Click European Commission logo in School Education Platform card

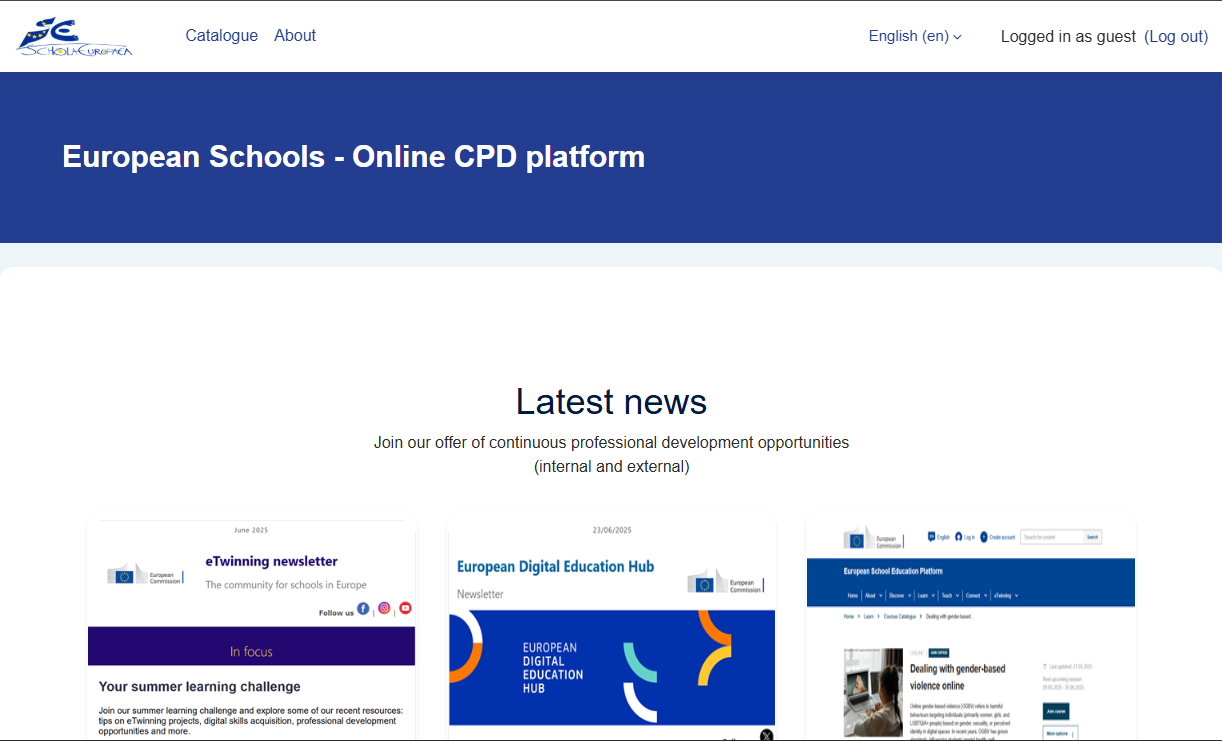873,539
